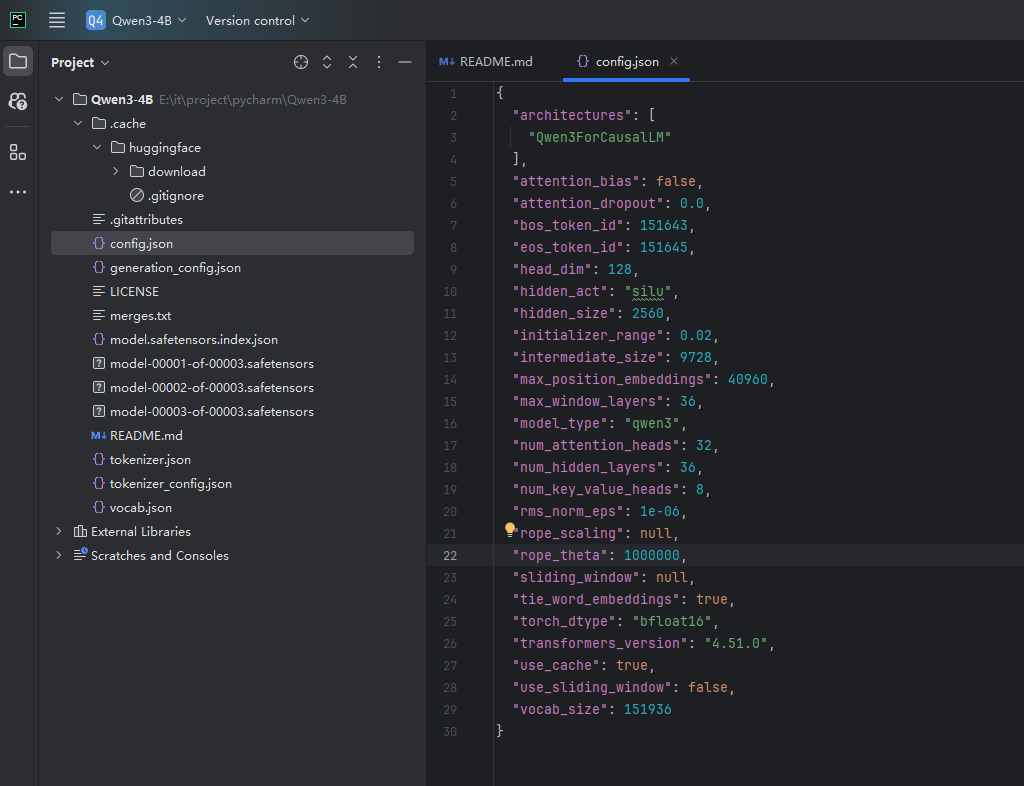The image size is (1024, 786).
Task: Click Collapse All icon in Project panel
Action: click(x=353, y=62)
